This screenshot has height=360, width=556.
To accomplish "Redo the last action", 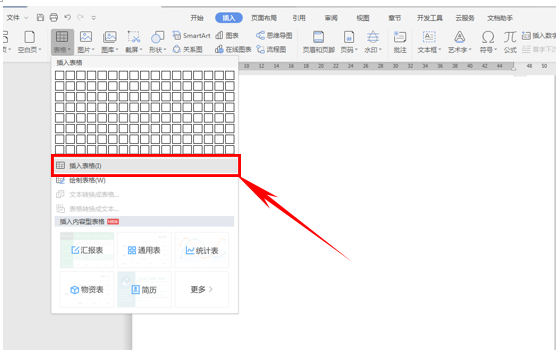I will 80,17.
